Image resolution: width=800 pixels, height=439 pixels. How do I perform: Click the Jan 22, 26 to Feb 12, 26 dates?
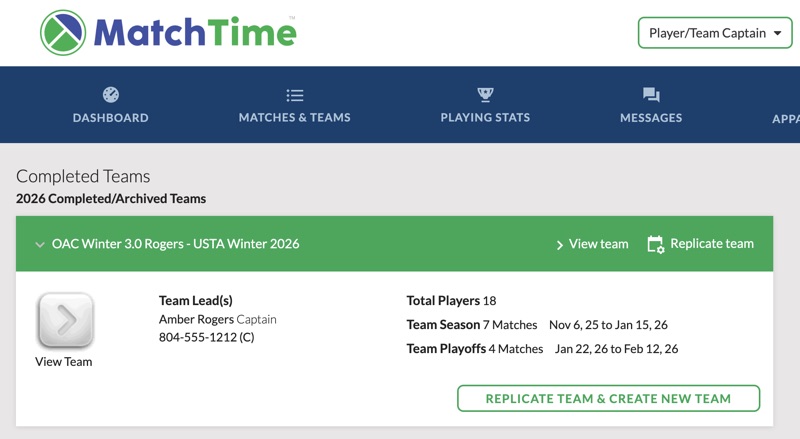[x=616, y=349]
